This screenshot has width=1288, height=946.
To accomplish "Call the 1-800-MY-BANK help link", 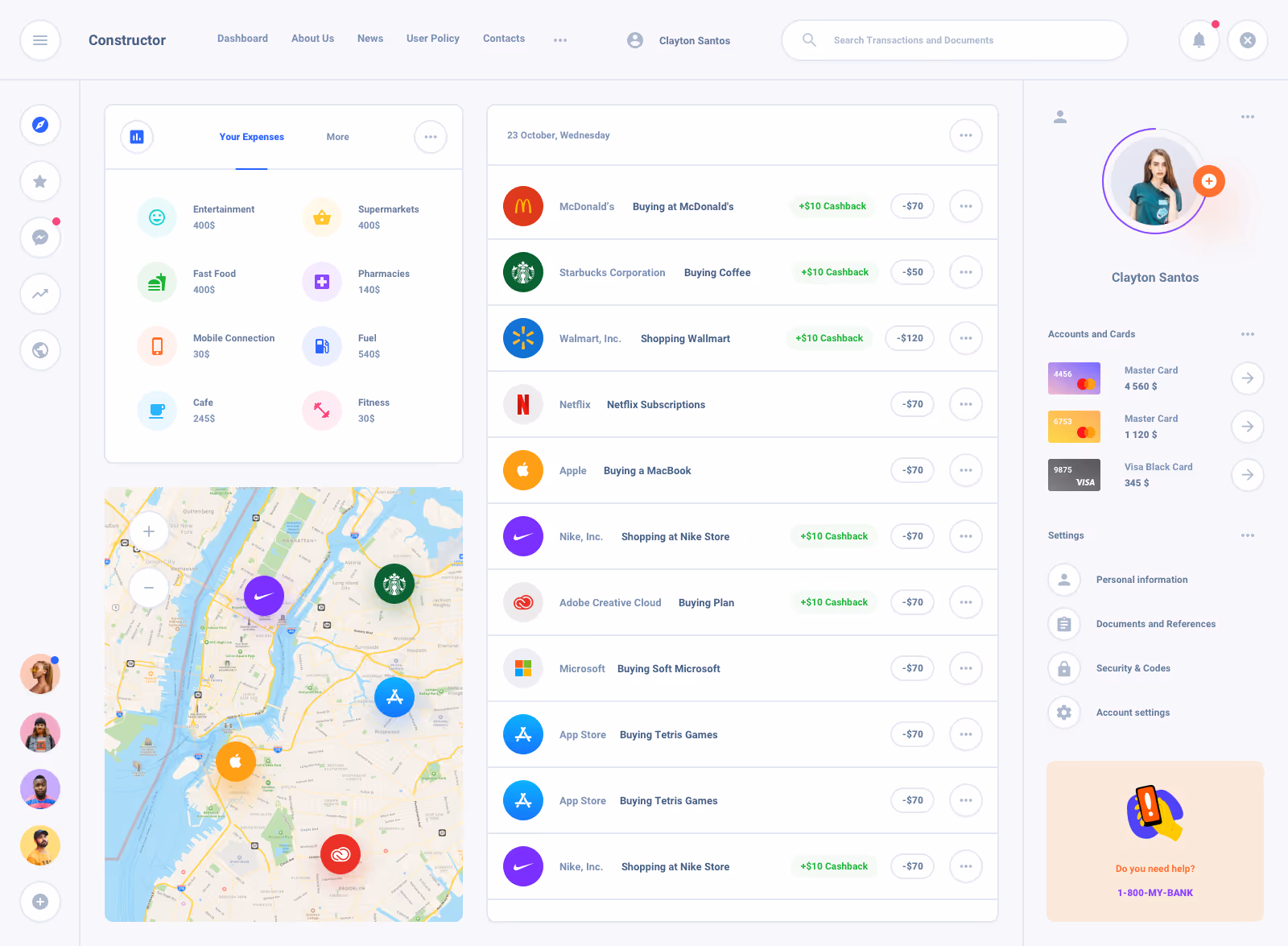I will tap(1155, 893).
